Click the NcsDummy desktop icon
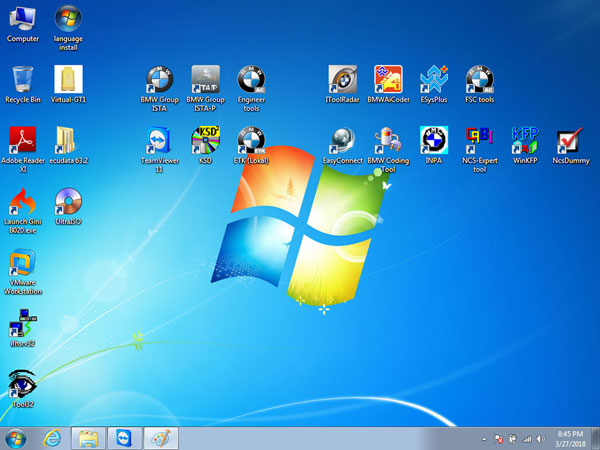This screenshot has height=450, width=600. click(x=570, y=141)
